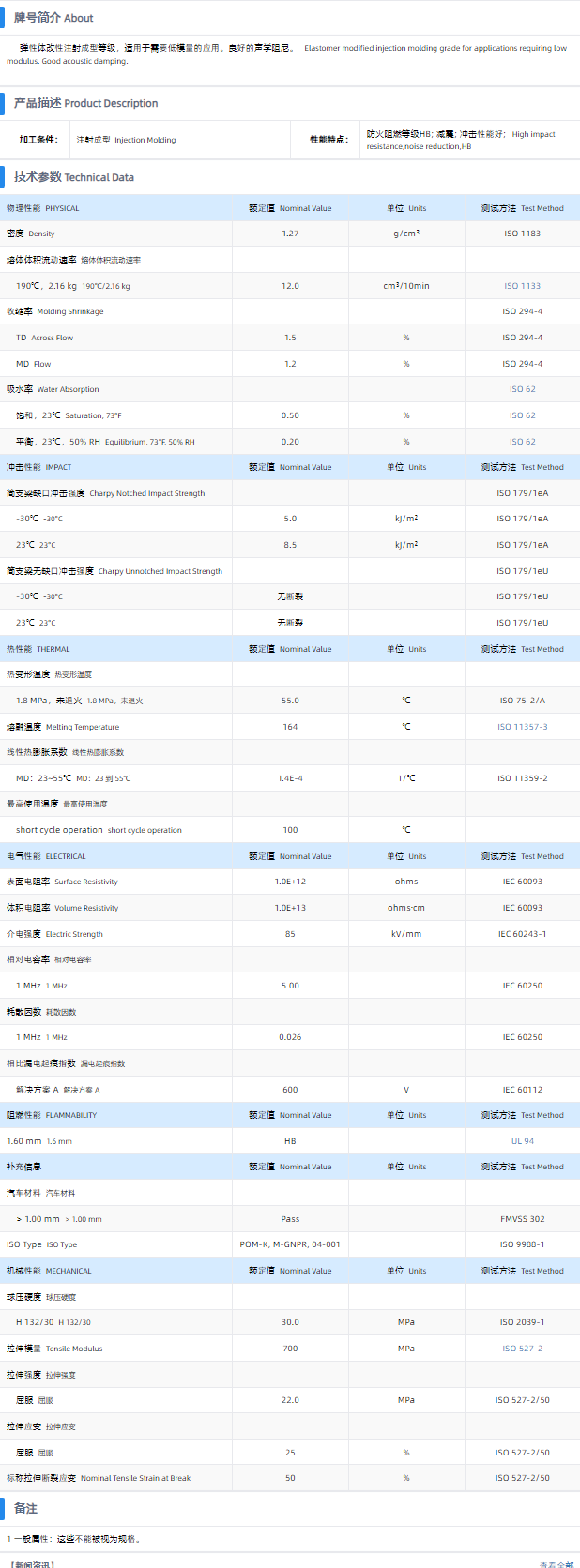580x1568 pixels.
Task: Click the TD Across Flow value 1.5
Action: [290, 338]
